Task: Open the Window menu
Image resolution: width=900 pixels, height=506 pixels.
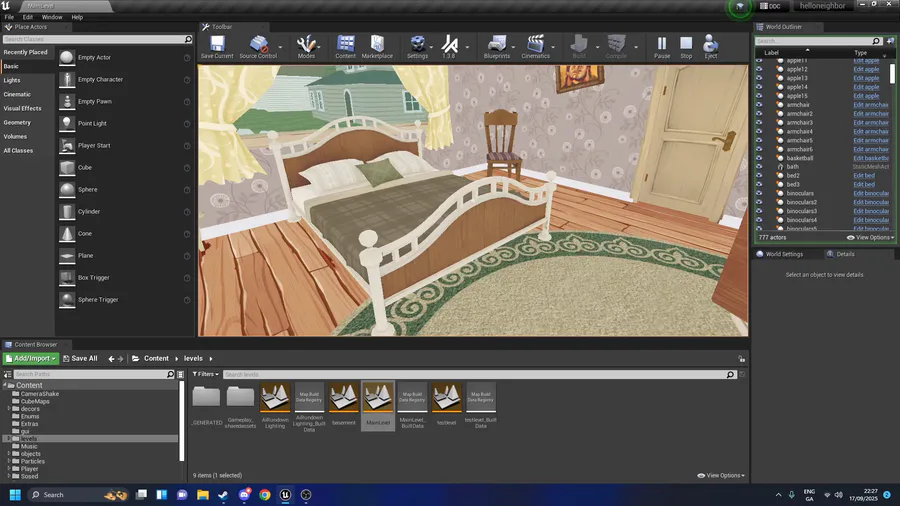Action: coord(52,17)
